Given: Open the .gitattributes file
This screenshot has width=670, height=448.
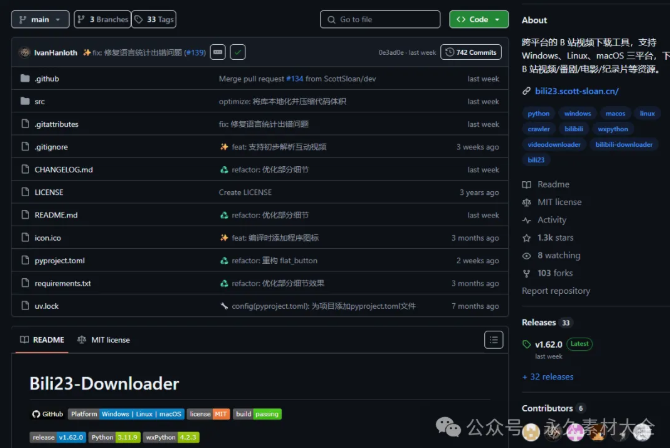Looking at the screenshot, I should (x=56, y=124).
